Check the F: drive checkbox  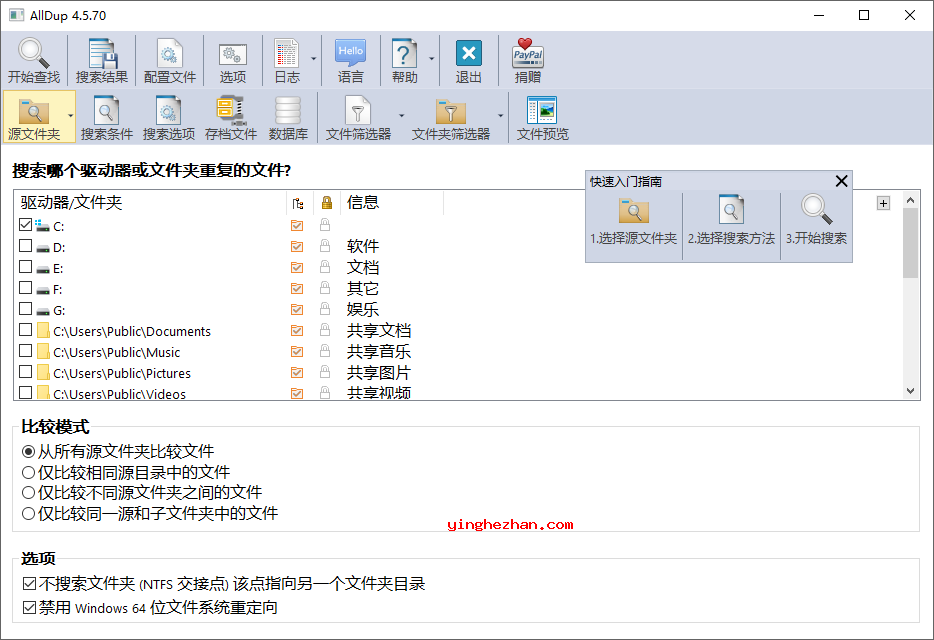(x=26, y=288)
